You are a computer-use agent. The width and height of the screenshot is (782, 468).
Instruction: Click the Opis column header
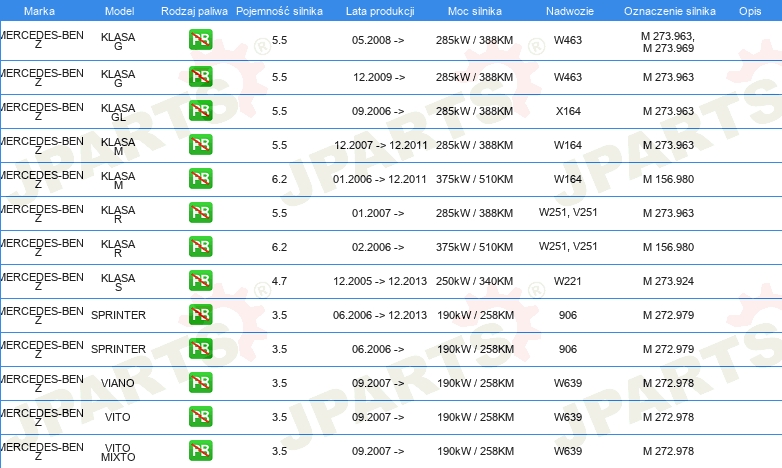[750, 11]
